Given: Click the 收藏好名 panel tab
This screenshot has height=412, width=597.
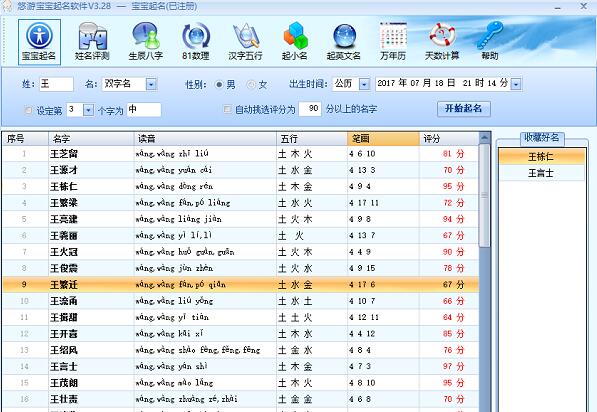Looking at the screenshot, I should tap(542, 138).
